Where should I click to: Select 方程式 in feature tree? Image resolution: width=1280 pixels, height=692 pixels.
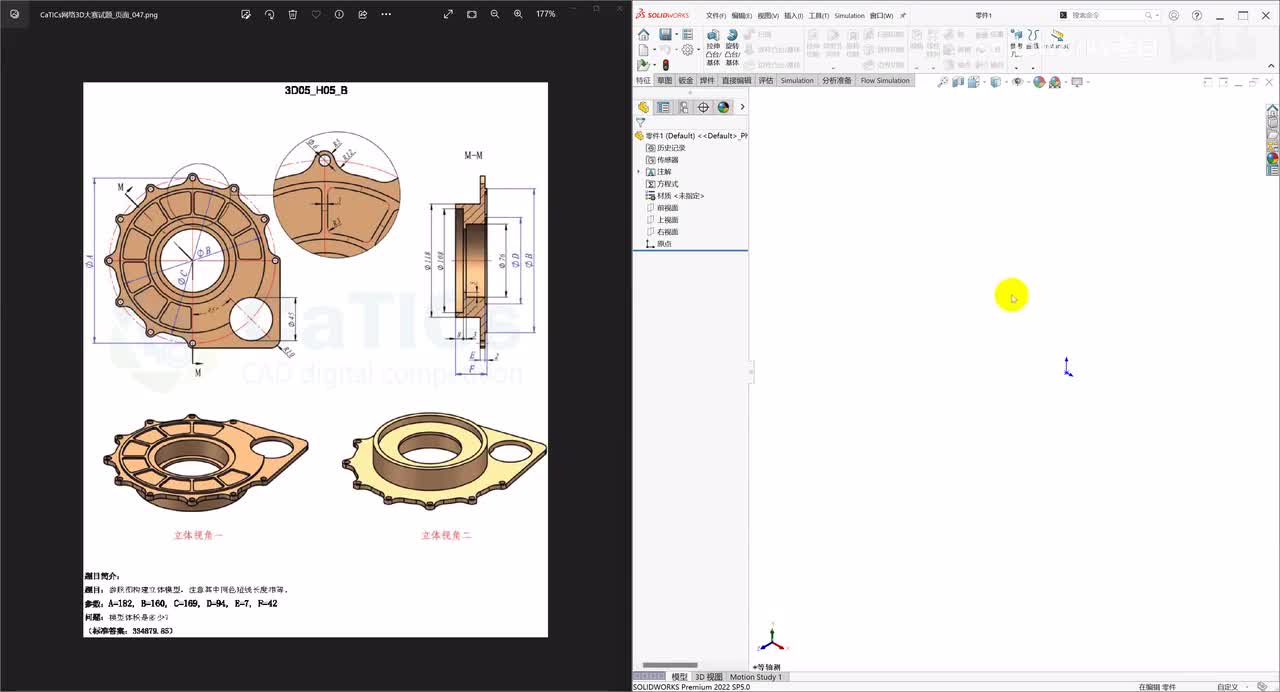[662, 184]
